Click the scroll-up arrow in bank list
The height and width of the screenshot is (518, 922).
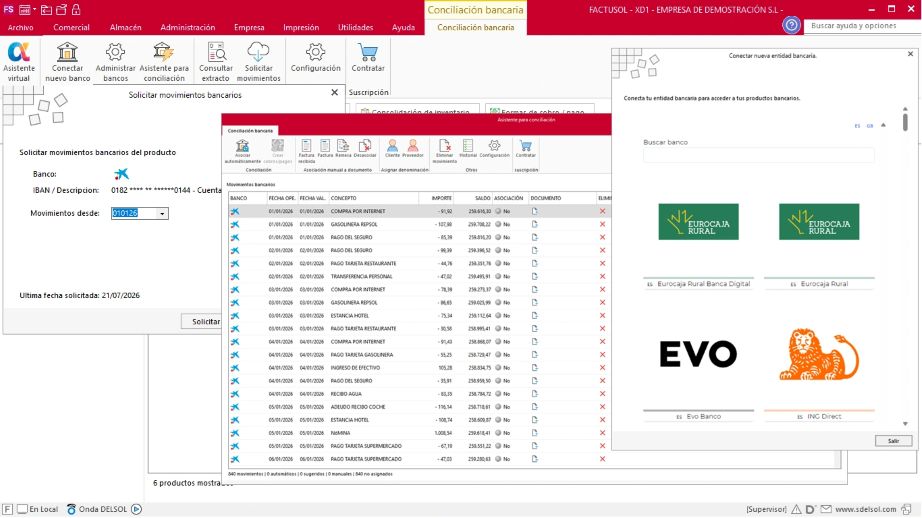[905, 109]
